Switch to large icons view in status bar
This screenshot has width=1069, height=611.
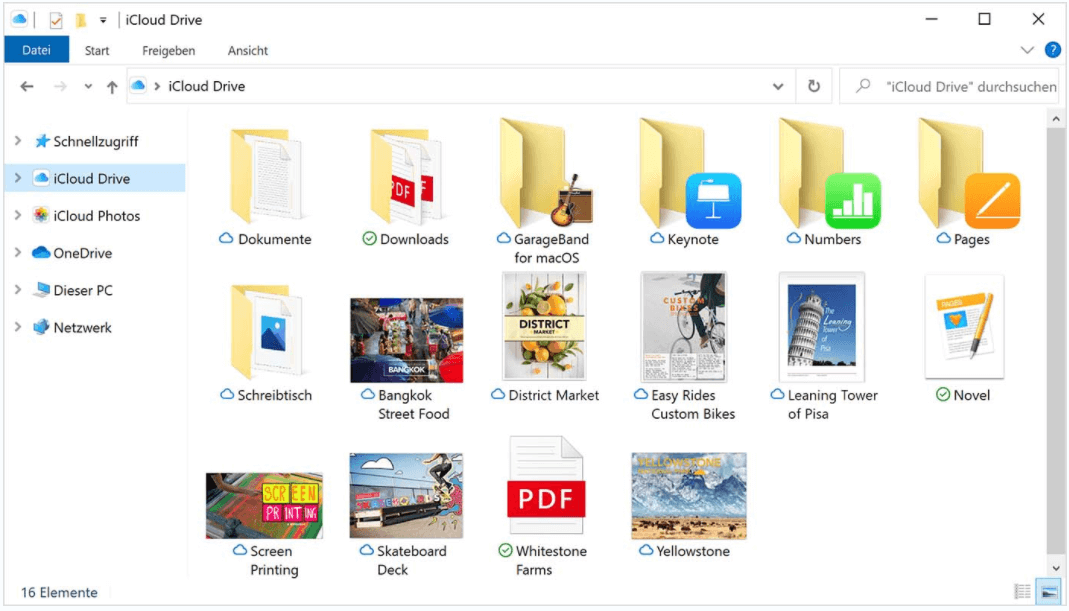pyautogui.click(x=1047, y=592)
